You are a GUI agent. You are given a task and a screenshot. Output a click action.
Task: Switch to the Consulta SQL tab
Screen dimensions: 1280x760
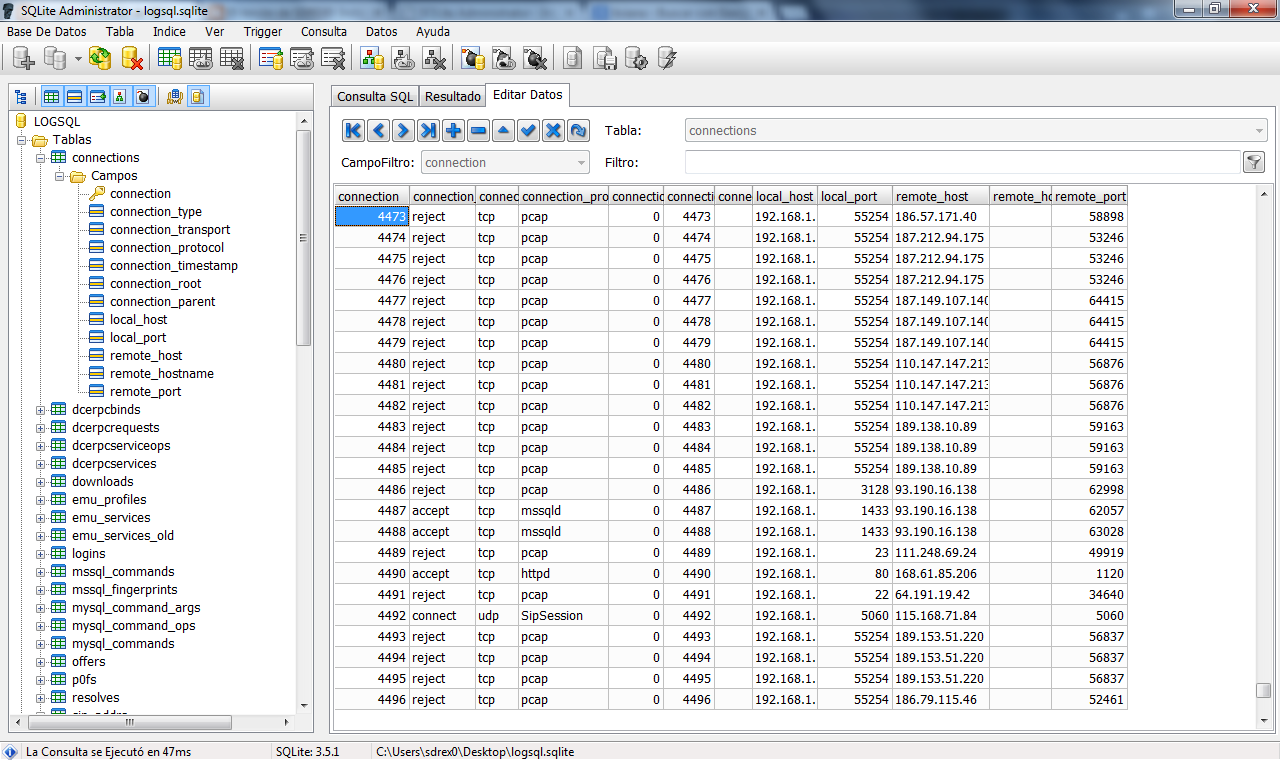(x=374, y=96)
